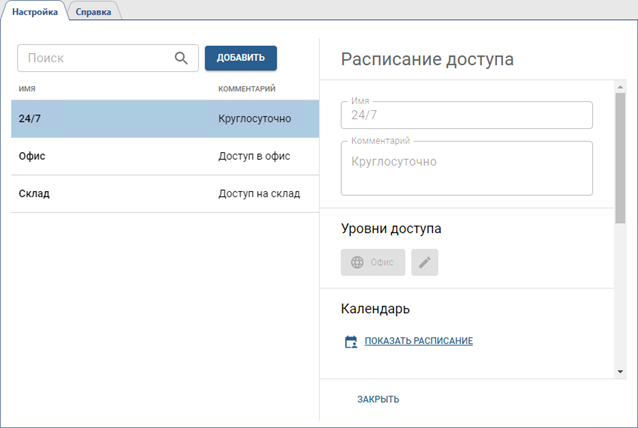Sort by the КОММЕНТАРИЙ column header
Viewport: 638px width, 428px height.
pos(247,89)
